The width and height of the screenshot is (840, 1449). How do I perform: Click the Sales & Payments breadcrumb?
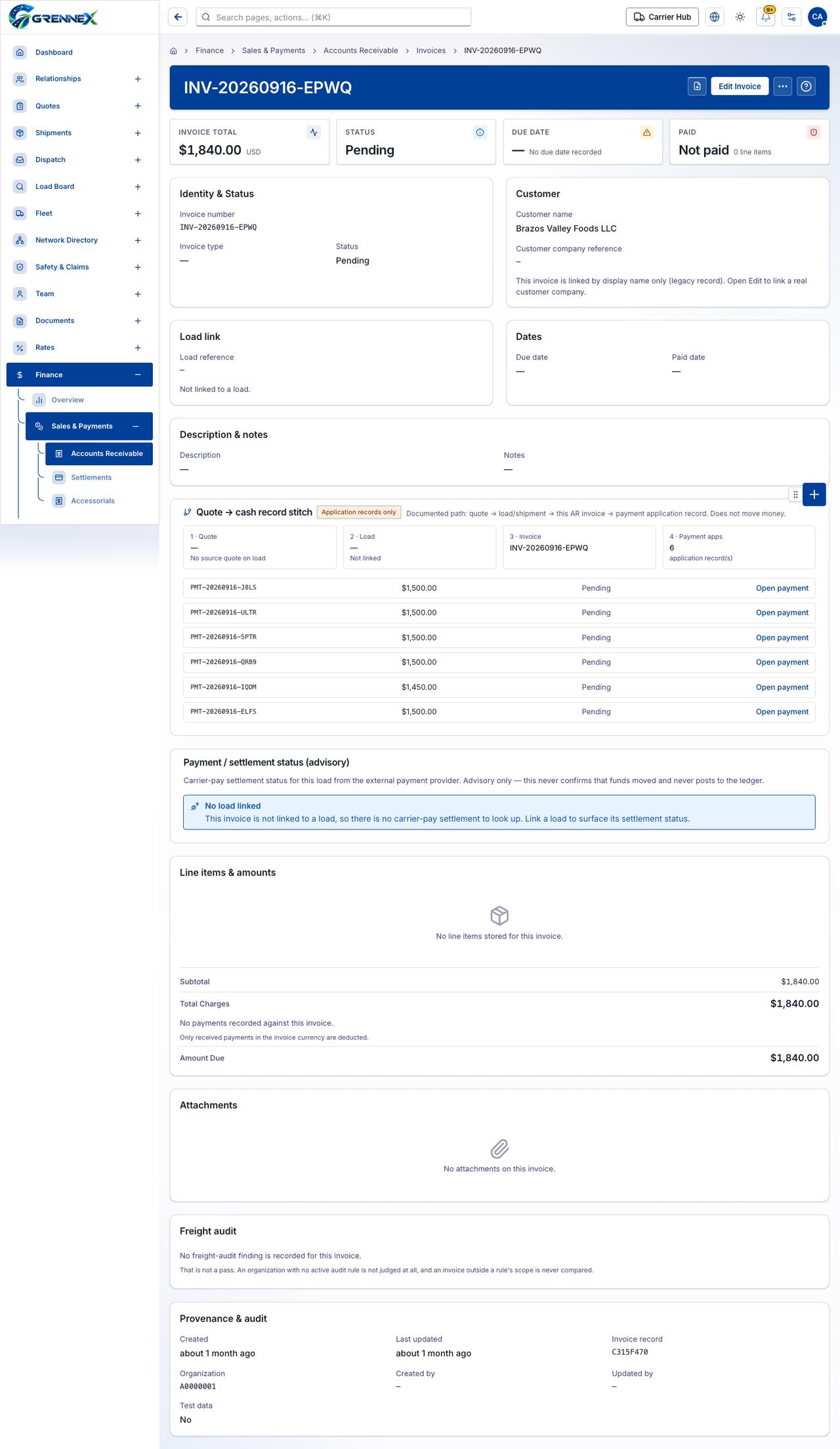pos(274,51)
